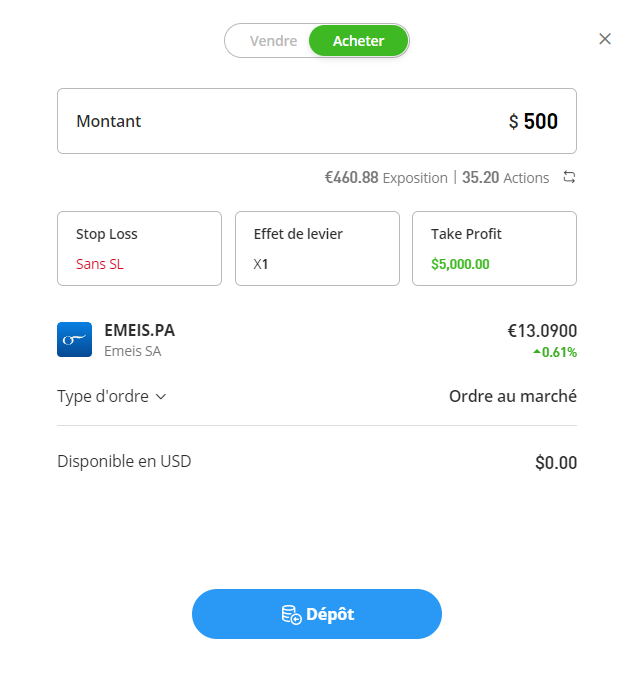Click the swap amount/units icon
Screen dimensions: 633x674
pos(569,177)
